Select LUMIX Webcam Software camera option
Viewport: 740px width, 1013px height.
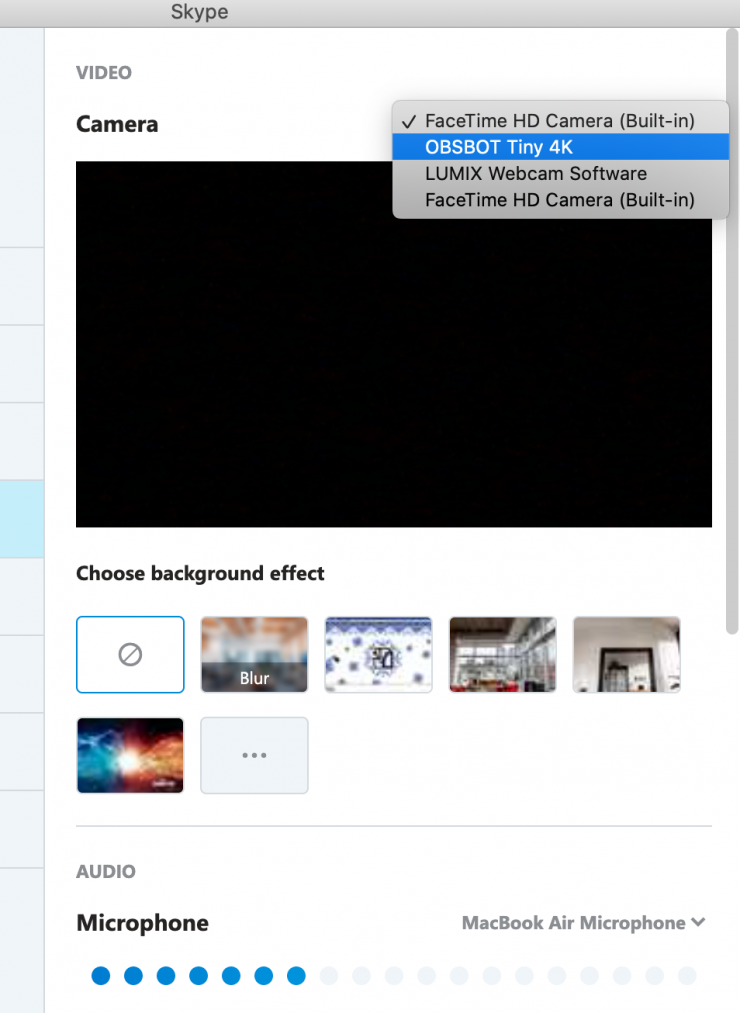[x=535, y=173]
